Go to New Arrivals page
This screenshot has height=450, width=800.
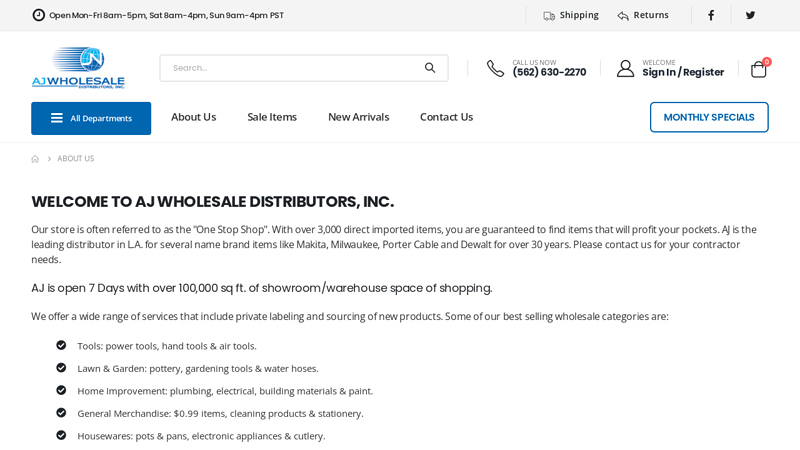pos(358,117)
